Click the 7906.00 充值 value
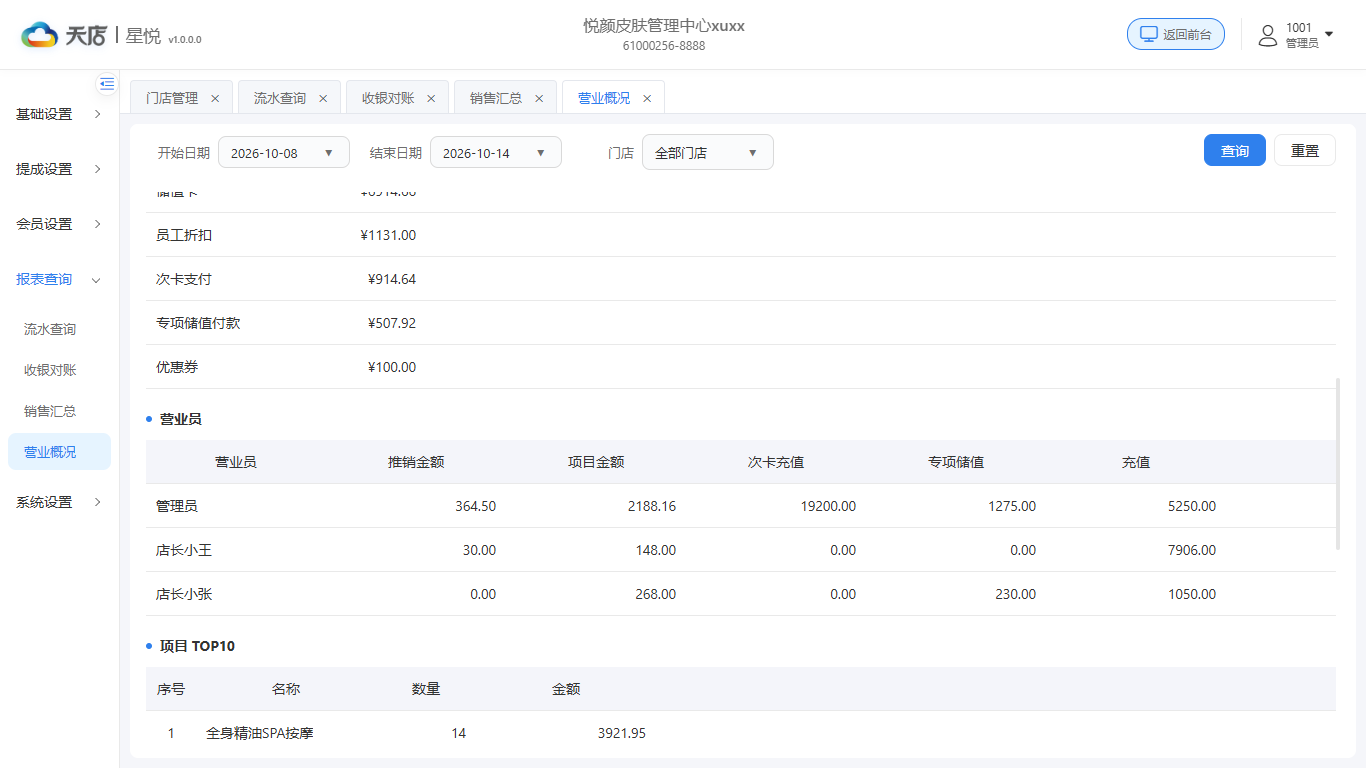Screen dimensions: 1366x768 (x=1192, y=550)
